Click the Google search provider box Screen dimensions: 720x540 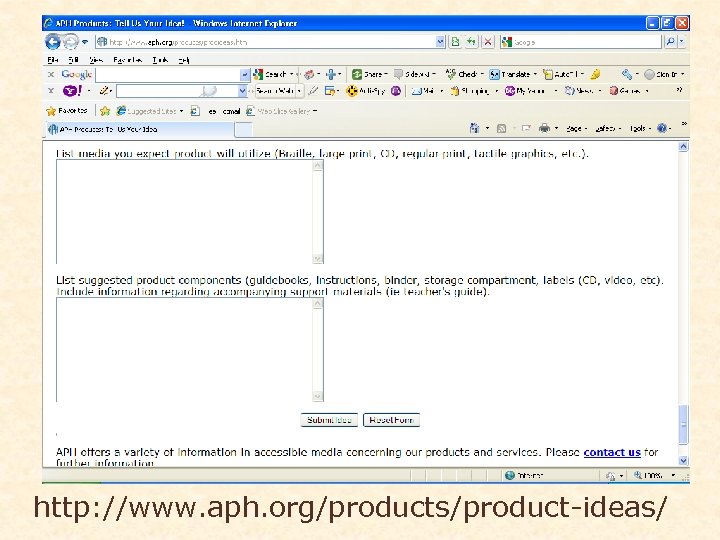tap(581, 42)
